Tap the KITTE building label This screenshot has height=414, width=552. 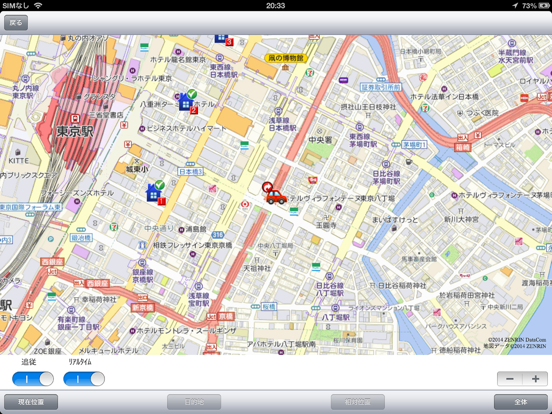(19, 161)
